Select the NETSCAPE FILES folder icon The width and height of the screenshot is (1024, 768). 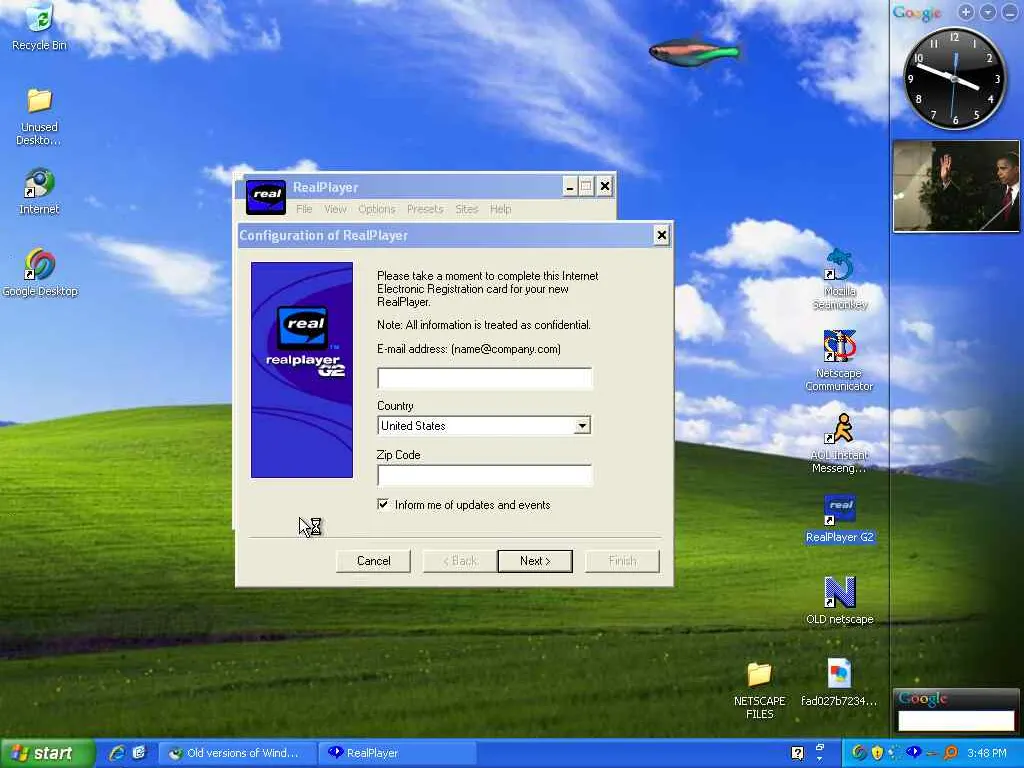click(760, 690)
